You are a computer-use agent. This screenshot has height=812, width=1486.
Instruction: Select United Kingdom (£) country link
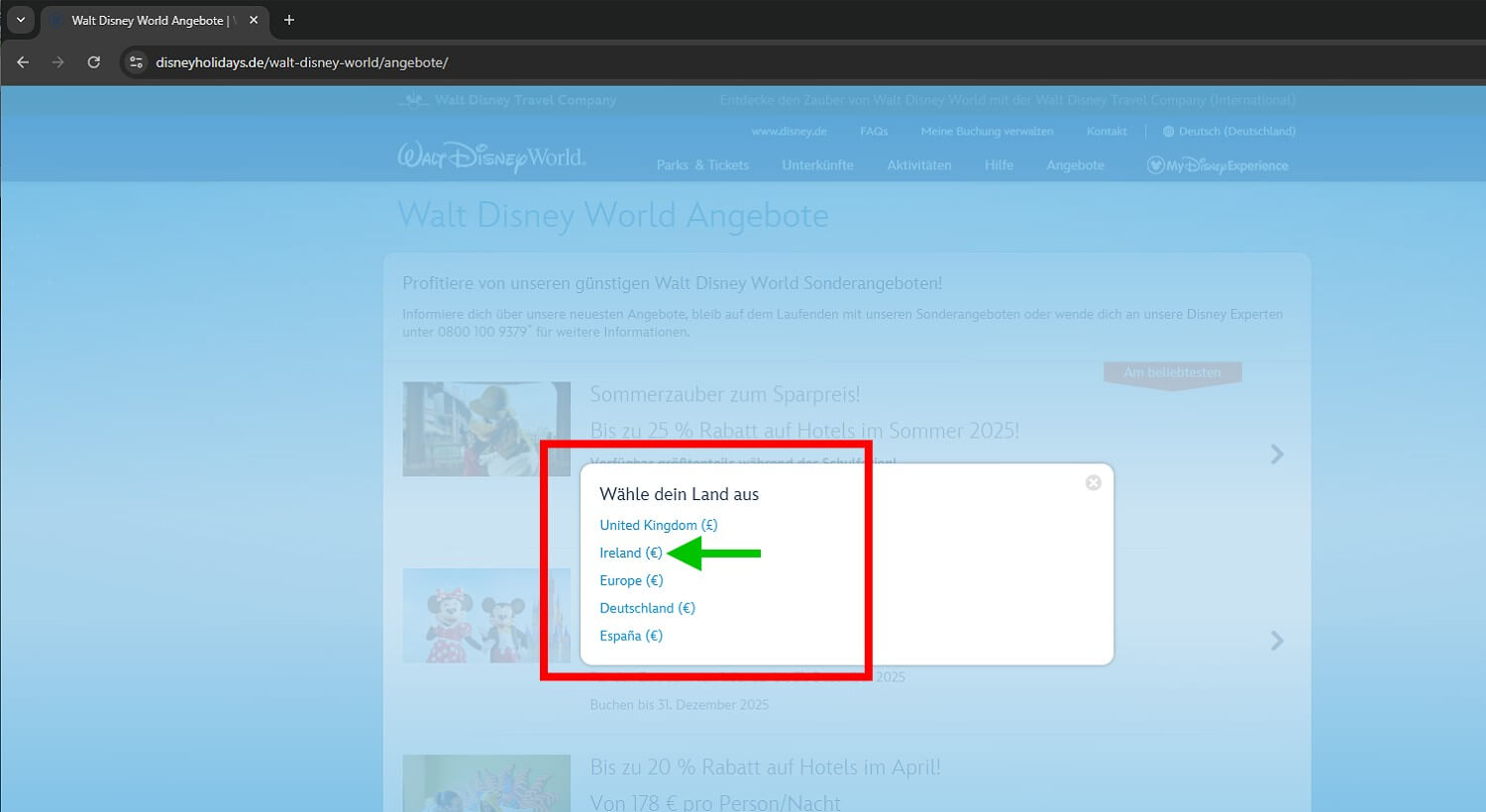tap(659, 525)
